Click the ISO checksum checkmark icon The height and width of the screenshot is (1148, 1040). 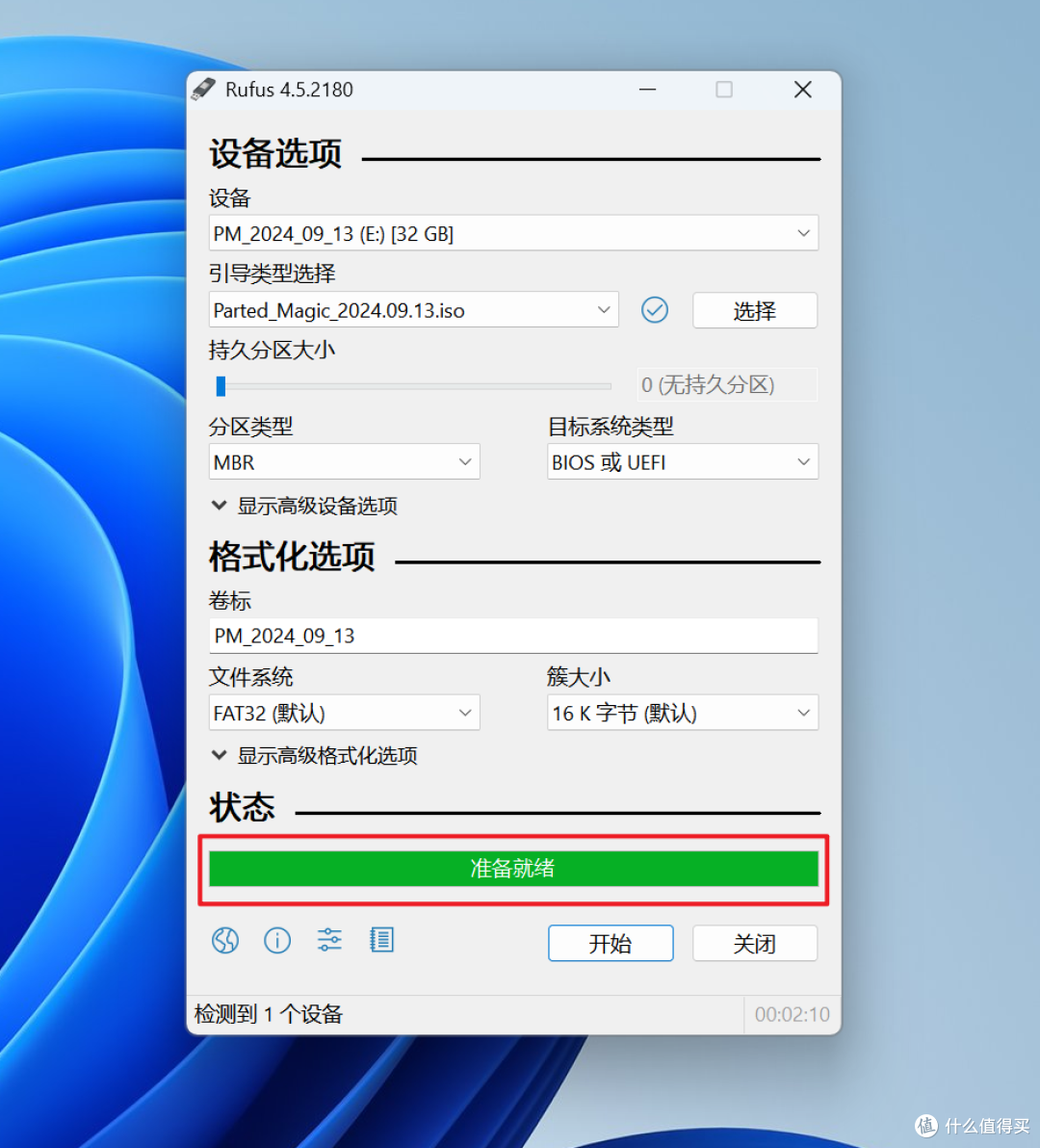(x=655, y=310)
